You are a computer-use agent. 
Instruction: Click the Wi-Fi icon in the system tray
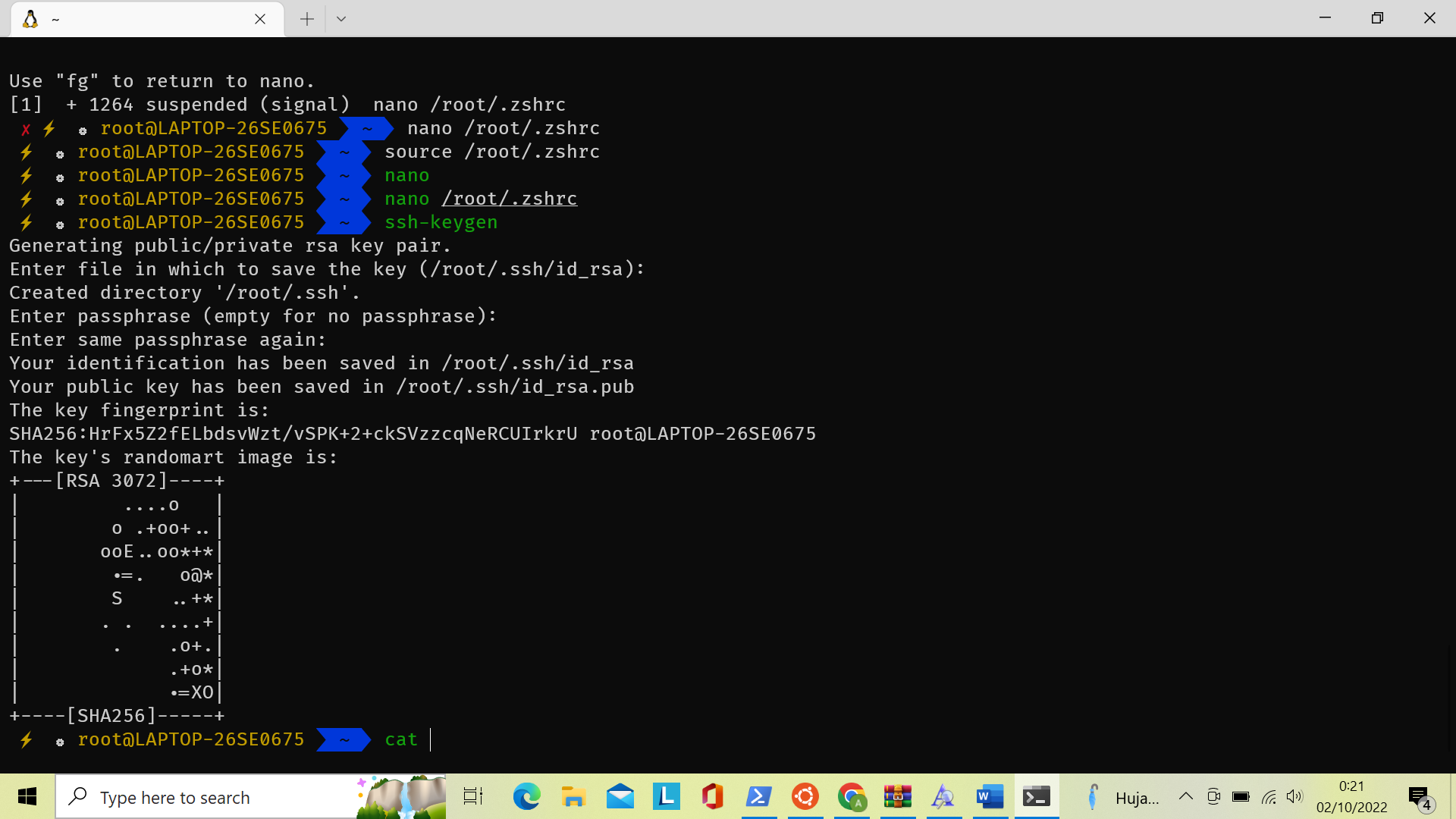click(x=1269, y=796)
